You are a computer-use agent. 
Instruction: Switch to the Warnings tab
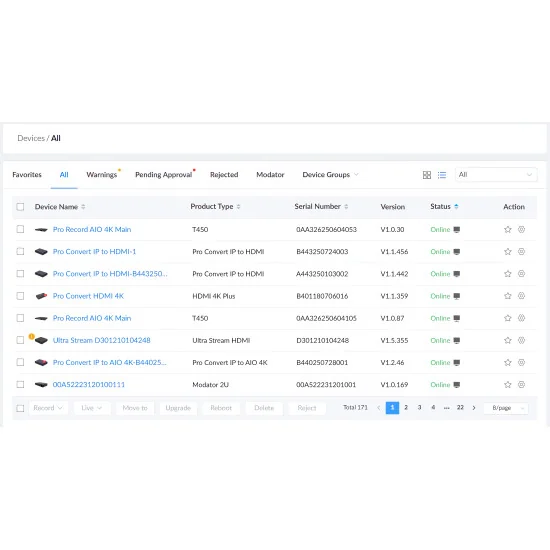pyautogui.click(x=102, y=175)
